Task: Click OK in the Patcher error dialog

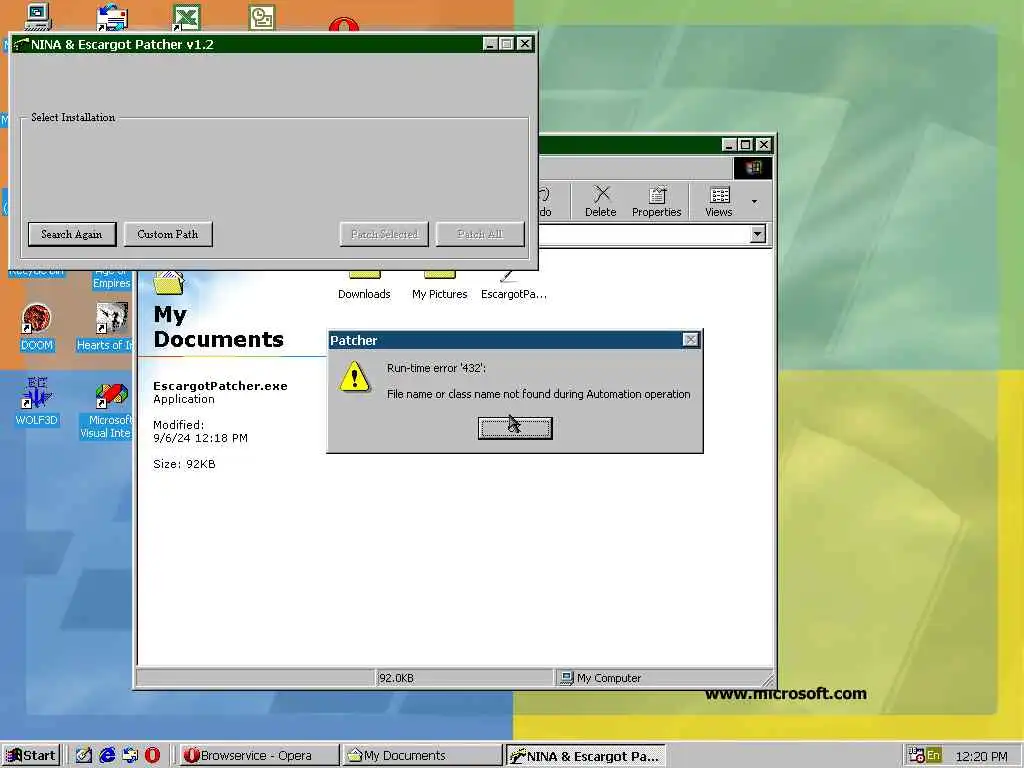Action: [515, 428]
